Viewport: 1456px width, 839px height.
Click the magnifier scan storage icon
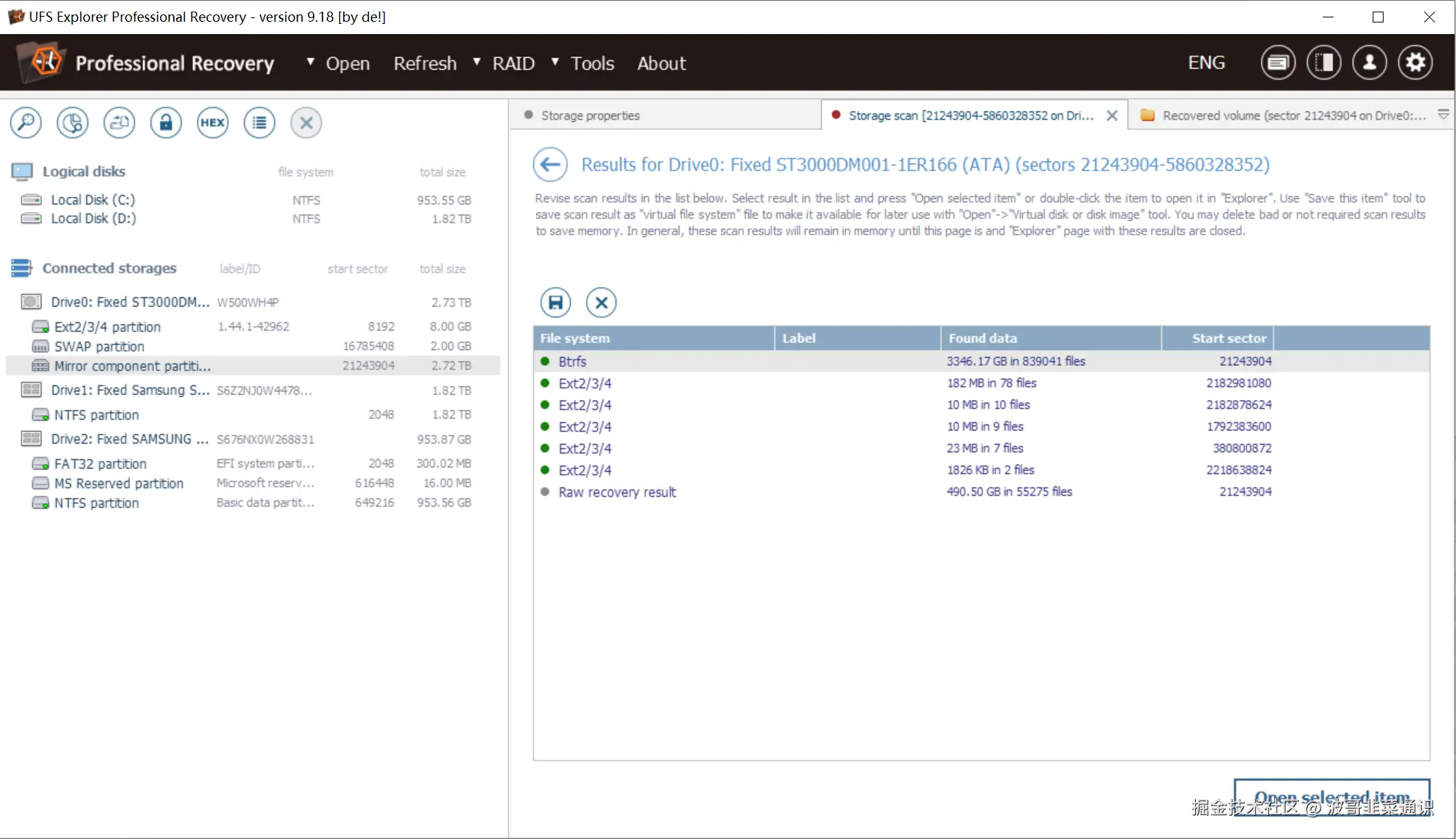(26, 122)
